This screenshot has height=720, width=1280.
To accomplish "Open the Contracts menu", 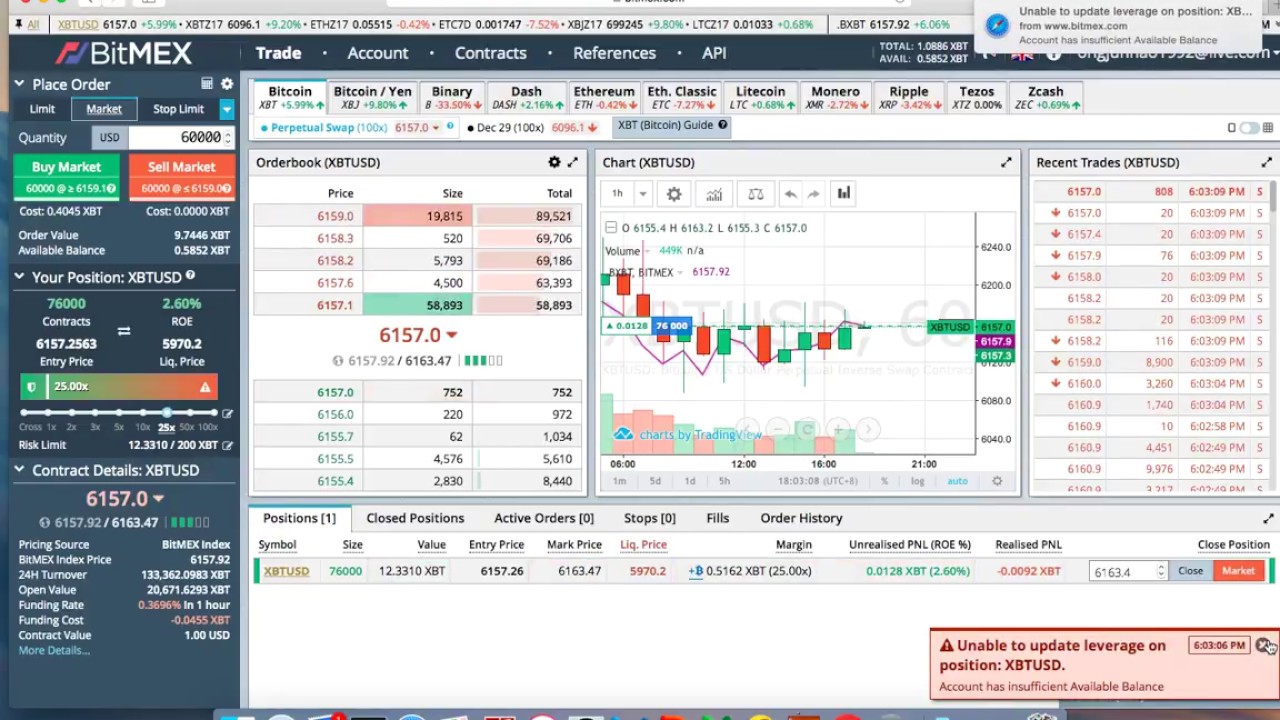I will (x=490, y=53).
